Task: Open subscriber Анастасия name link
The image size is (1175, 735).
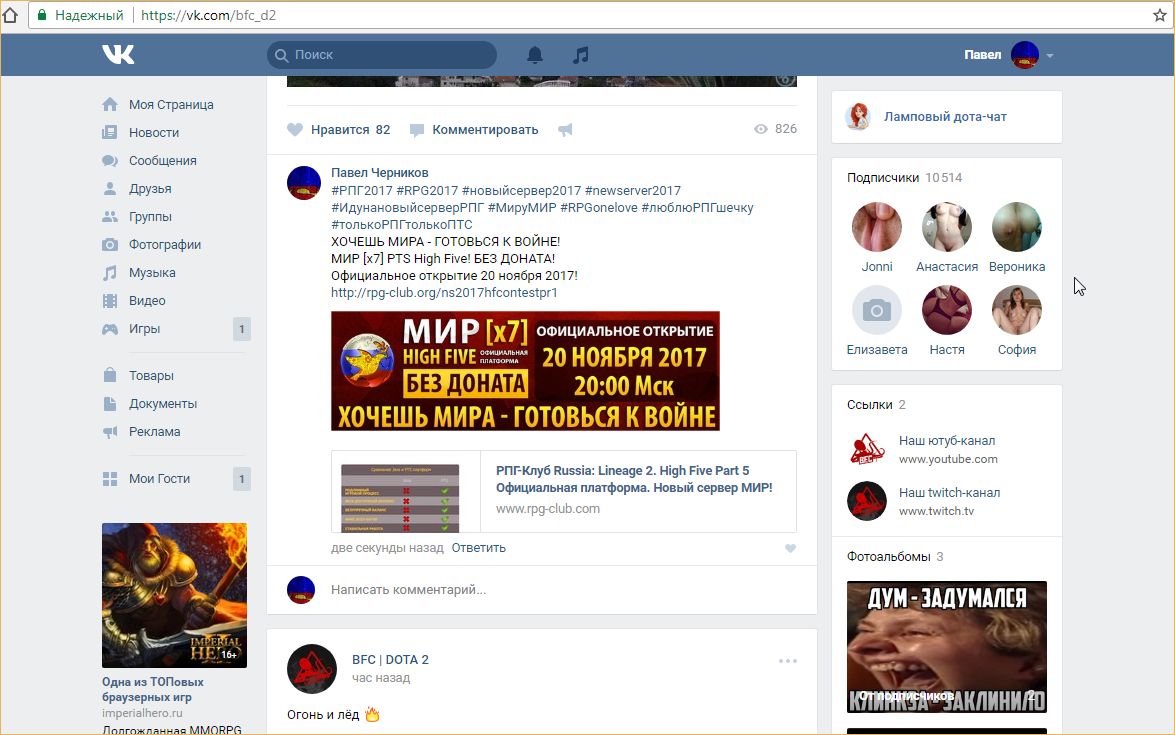Action: click(x=947, y=267)
